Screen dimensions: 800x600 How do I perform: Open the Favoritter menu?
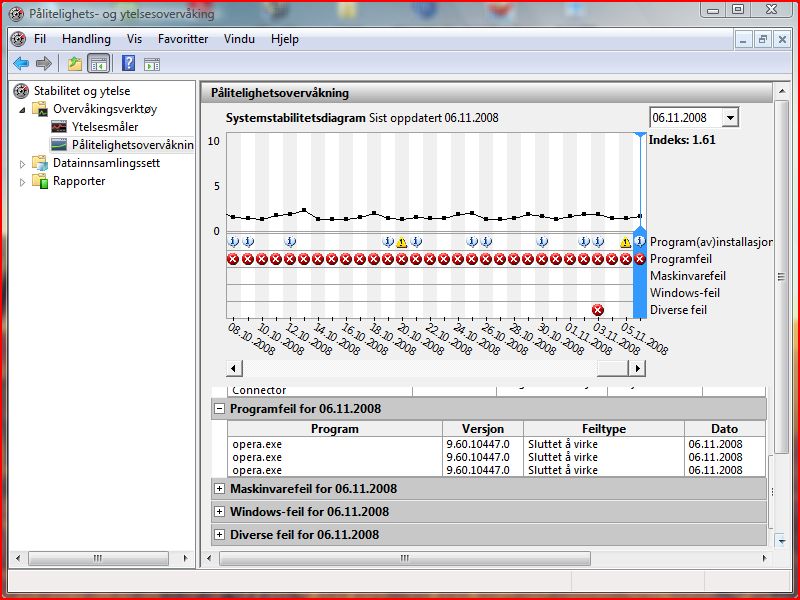tap(183, 39)
